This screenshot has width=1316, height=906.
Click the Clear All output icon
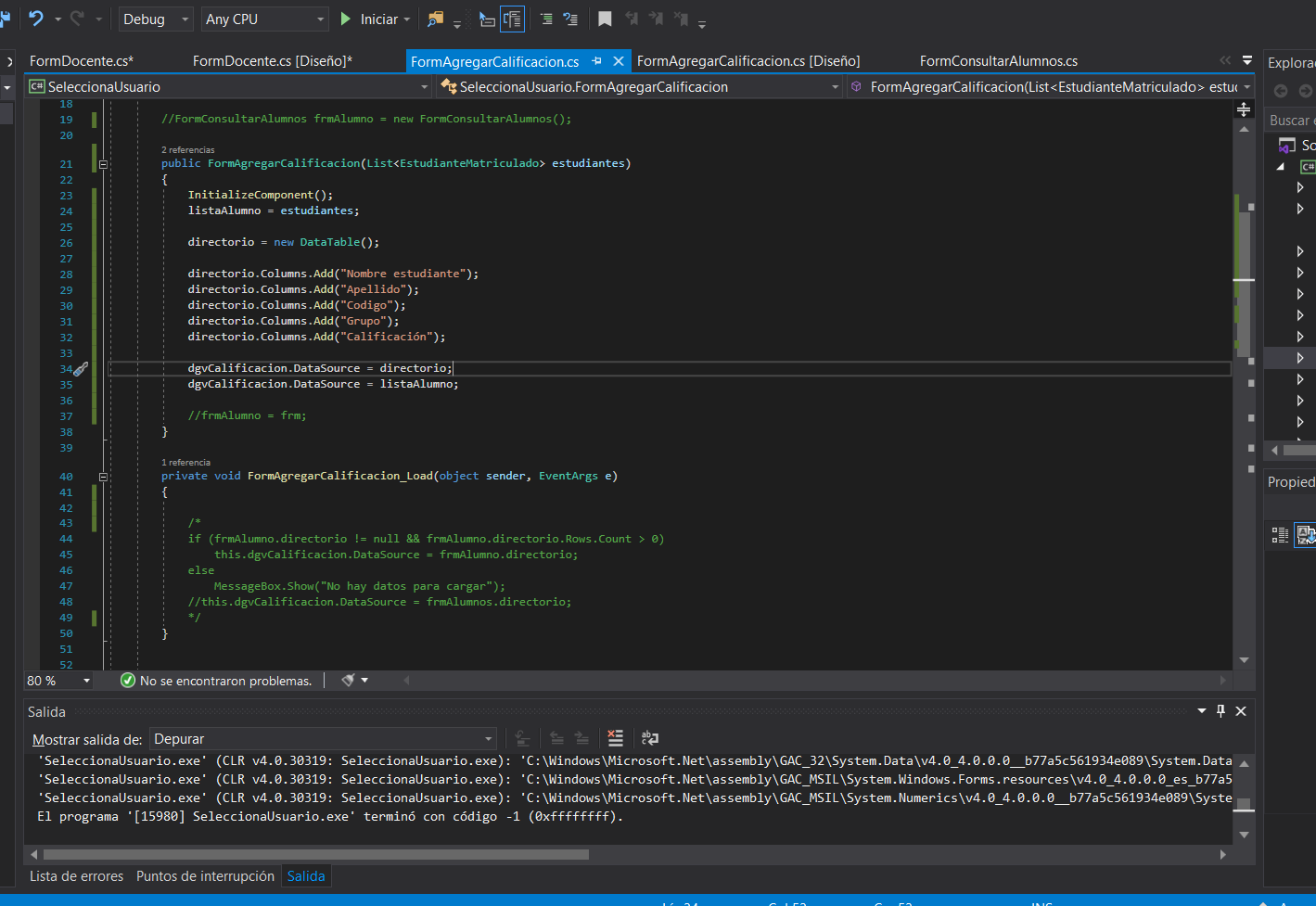pyautogui.click(x=615, y=738)
